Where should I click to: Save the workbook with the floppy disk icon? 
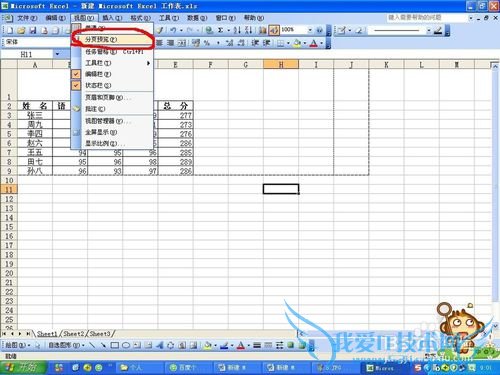(33, 30)
